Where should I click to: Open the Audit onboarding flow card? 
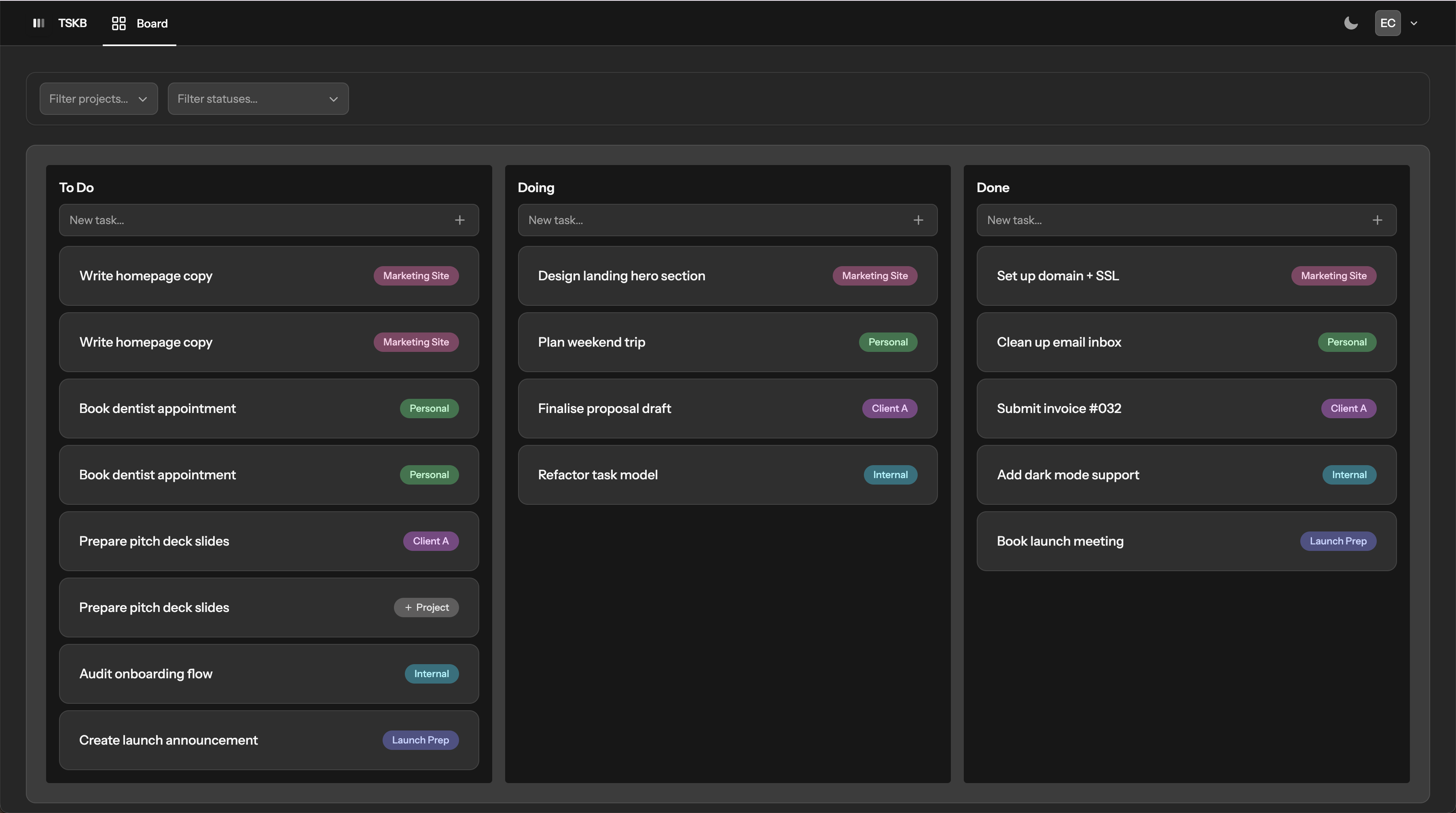269,674
